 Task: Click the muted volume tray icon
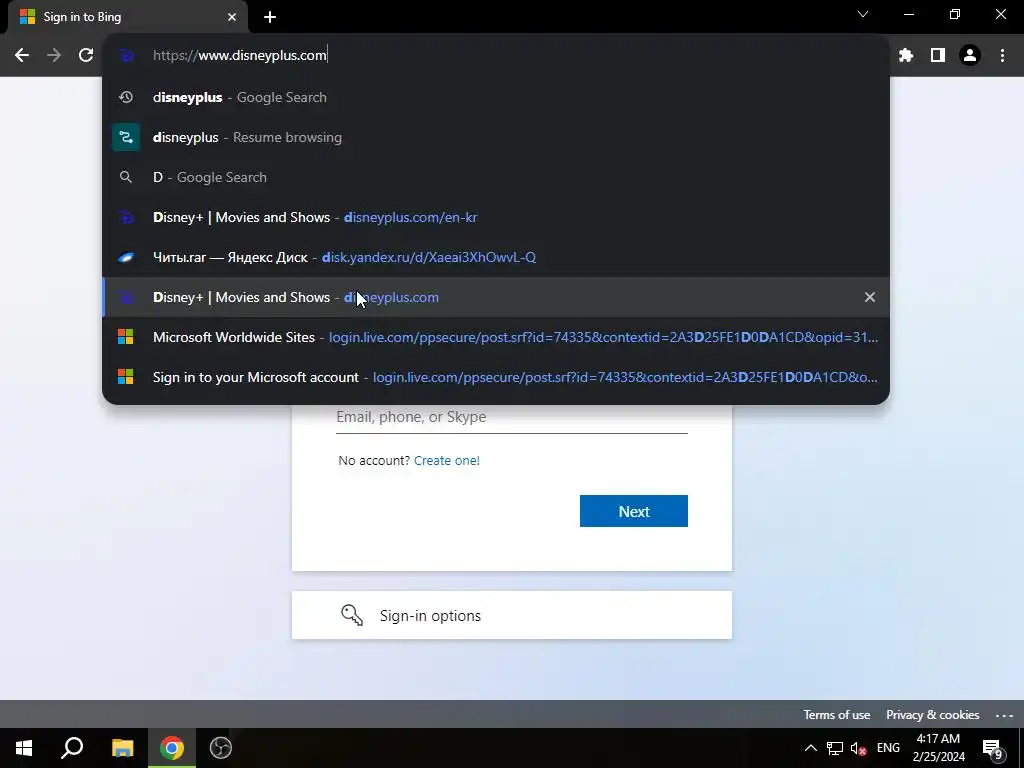[858, 748]
